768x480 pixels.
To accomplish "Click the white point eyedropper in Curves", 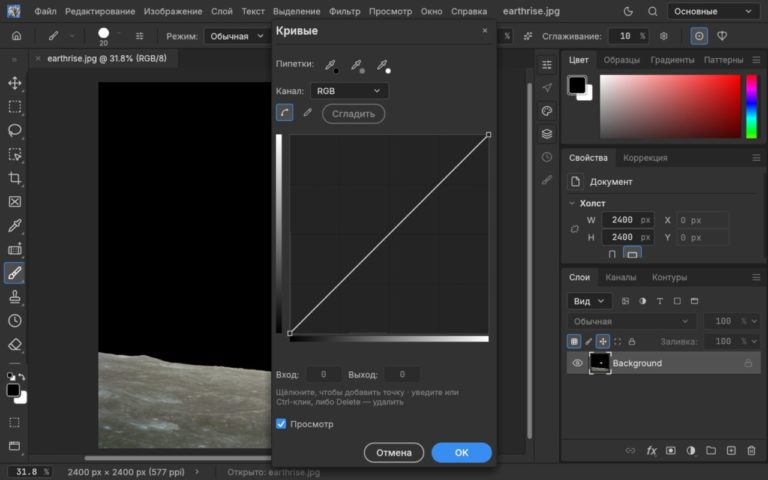I will click(384, 65).
